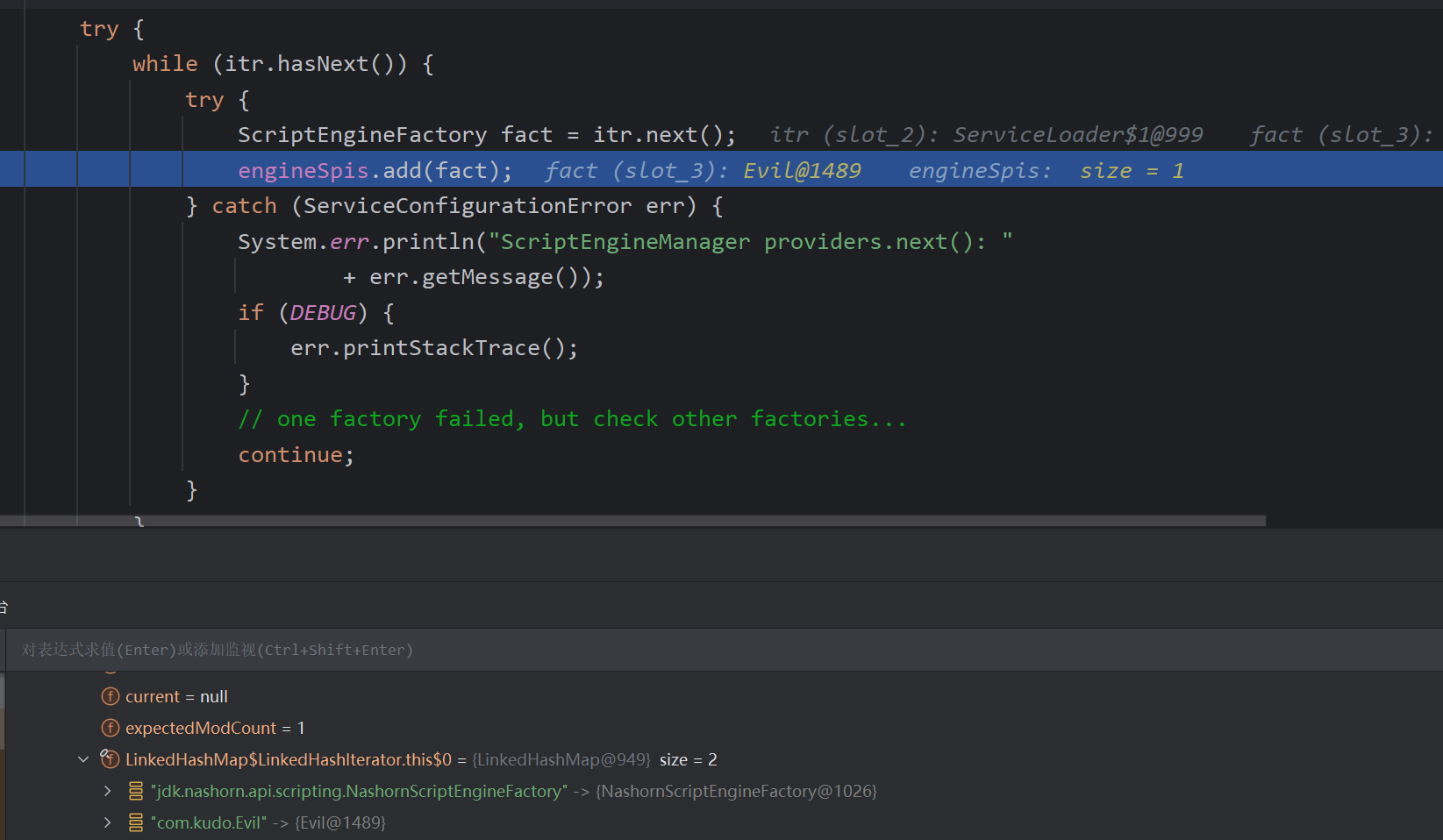Click the inline hint itr (slot_2): ServiceLoader$1@999
Image resolution: width=1443 pixels, height=840 pixels.
pos(986,135)
